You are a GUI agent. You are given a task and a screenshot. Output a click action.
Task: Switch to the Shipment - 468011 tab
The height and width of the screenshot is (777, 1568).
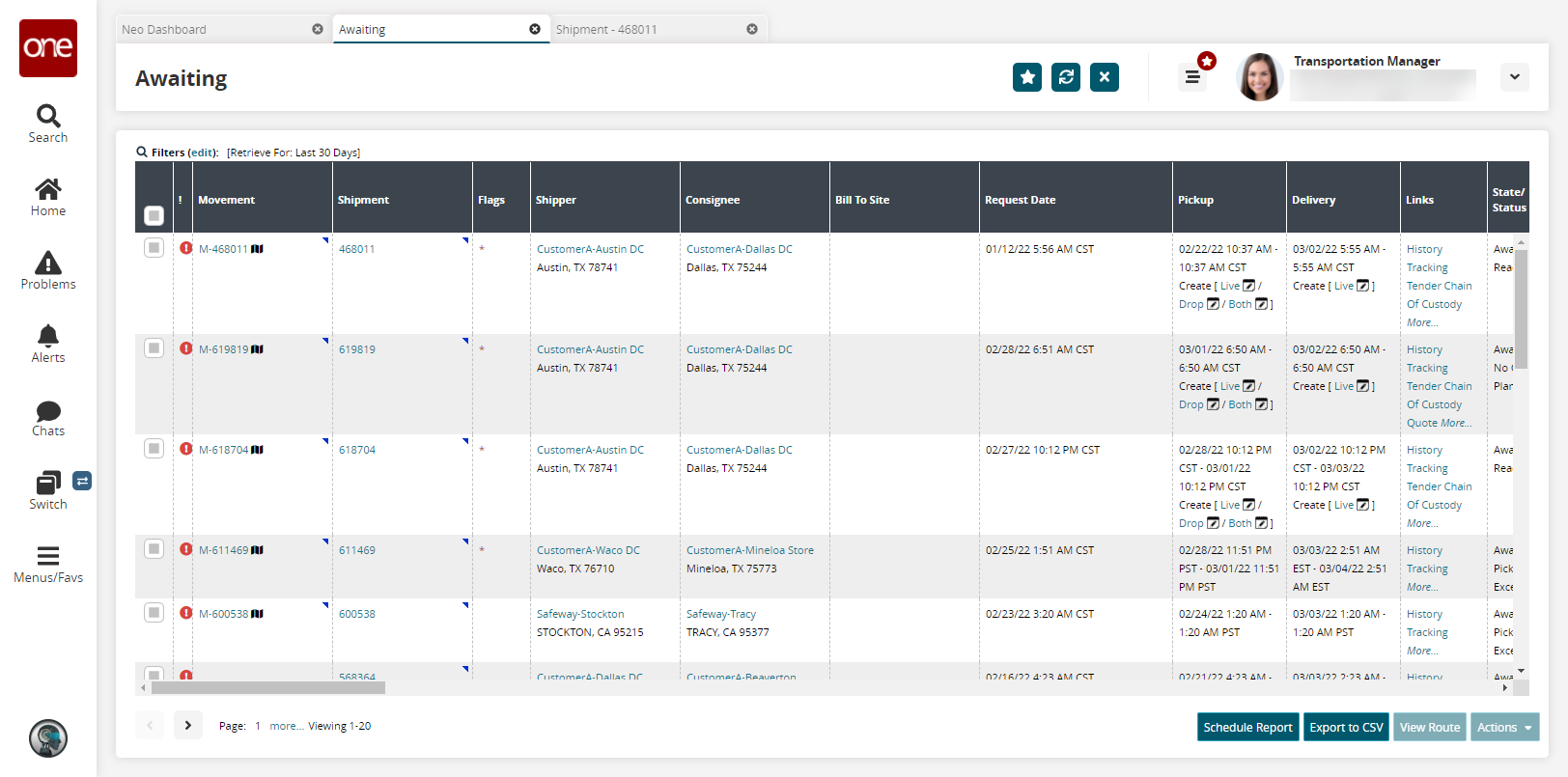(x=647, y=30)
